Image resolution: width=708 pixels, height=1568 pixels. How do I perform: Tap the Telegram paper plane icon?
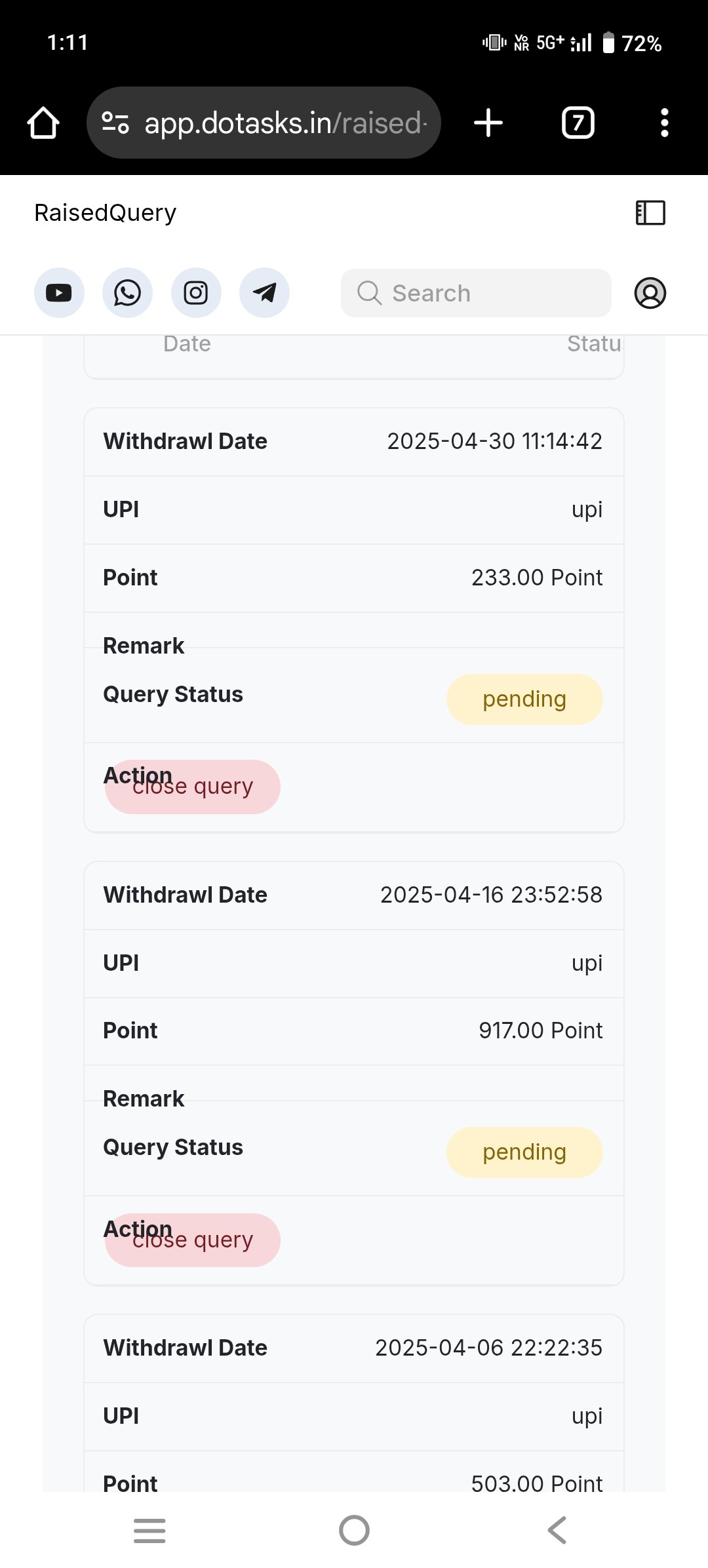264,292
